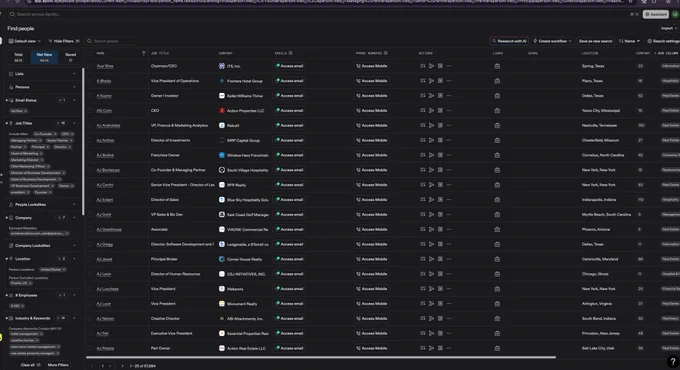The image size is (680, 370).
Task: Click the Search people input field
Action: click(110, 41)
